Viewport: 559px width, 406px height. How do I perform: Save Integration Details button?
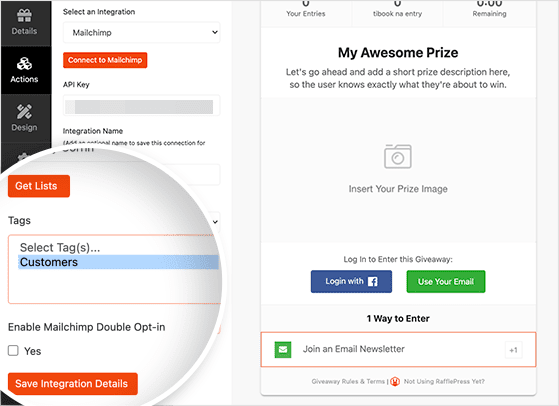coord(73,384)
